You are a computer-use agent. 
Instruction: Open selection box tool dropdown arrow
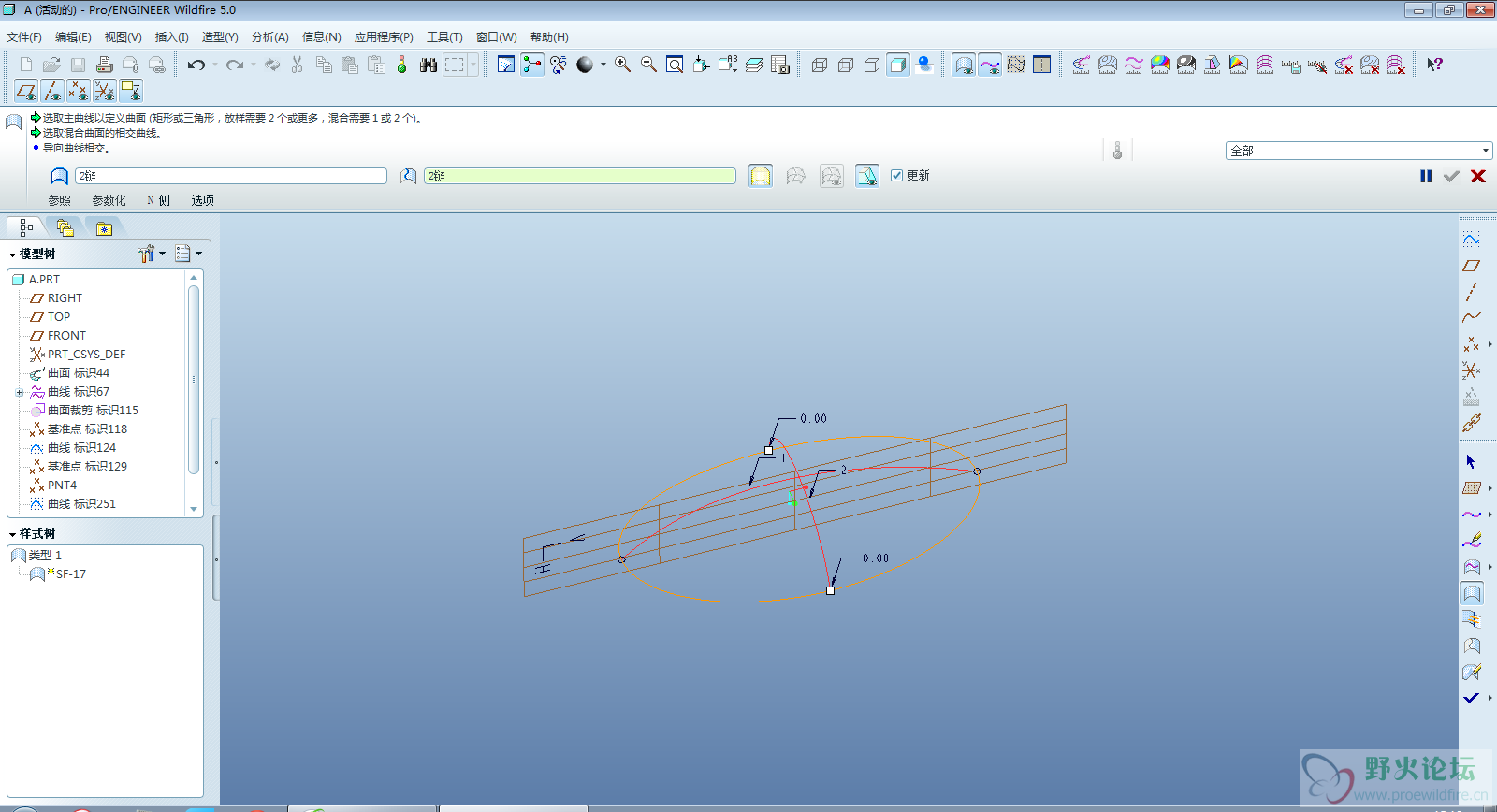click(472, 65)
